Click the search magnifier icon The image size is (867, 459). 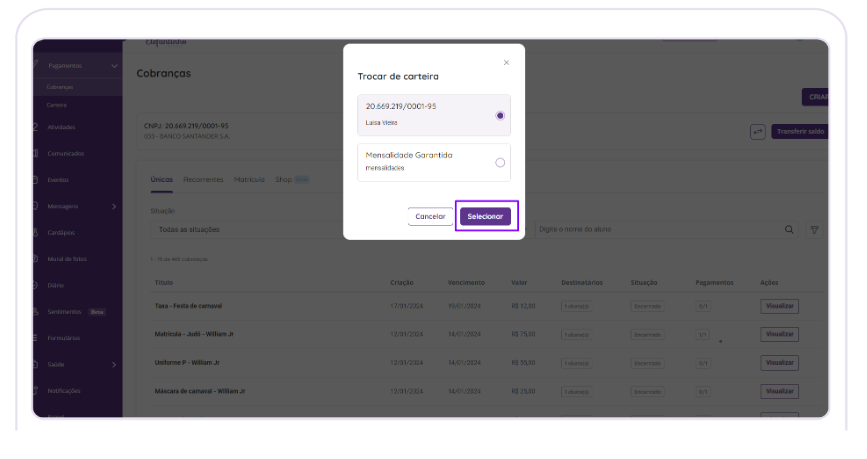click(x=789, y=230)
